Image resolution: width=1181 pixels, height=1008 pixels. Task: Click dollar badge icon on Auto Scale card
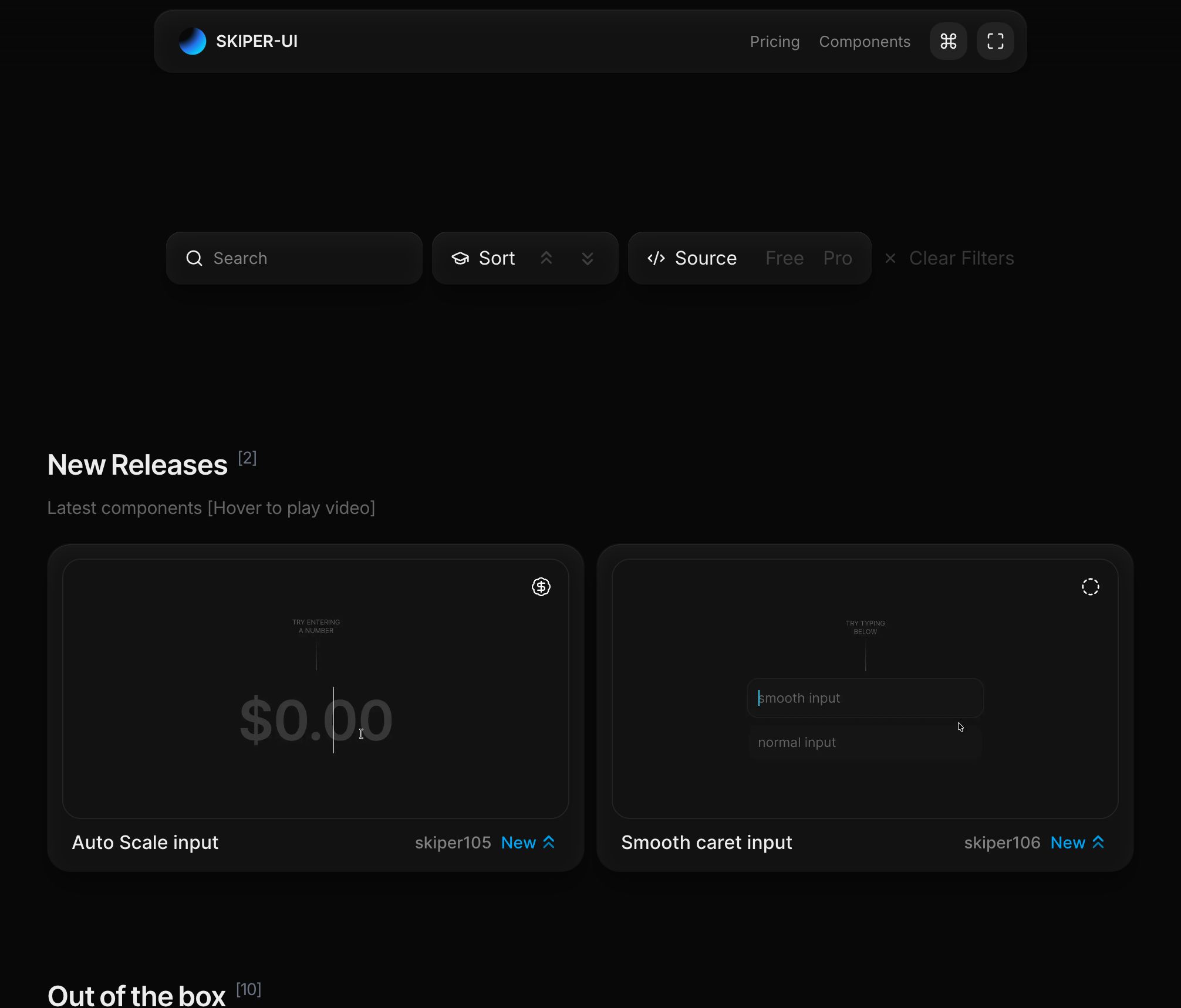pyautogui.click(x=541, y=587)
